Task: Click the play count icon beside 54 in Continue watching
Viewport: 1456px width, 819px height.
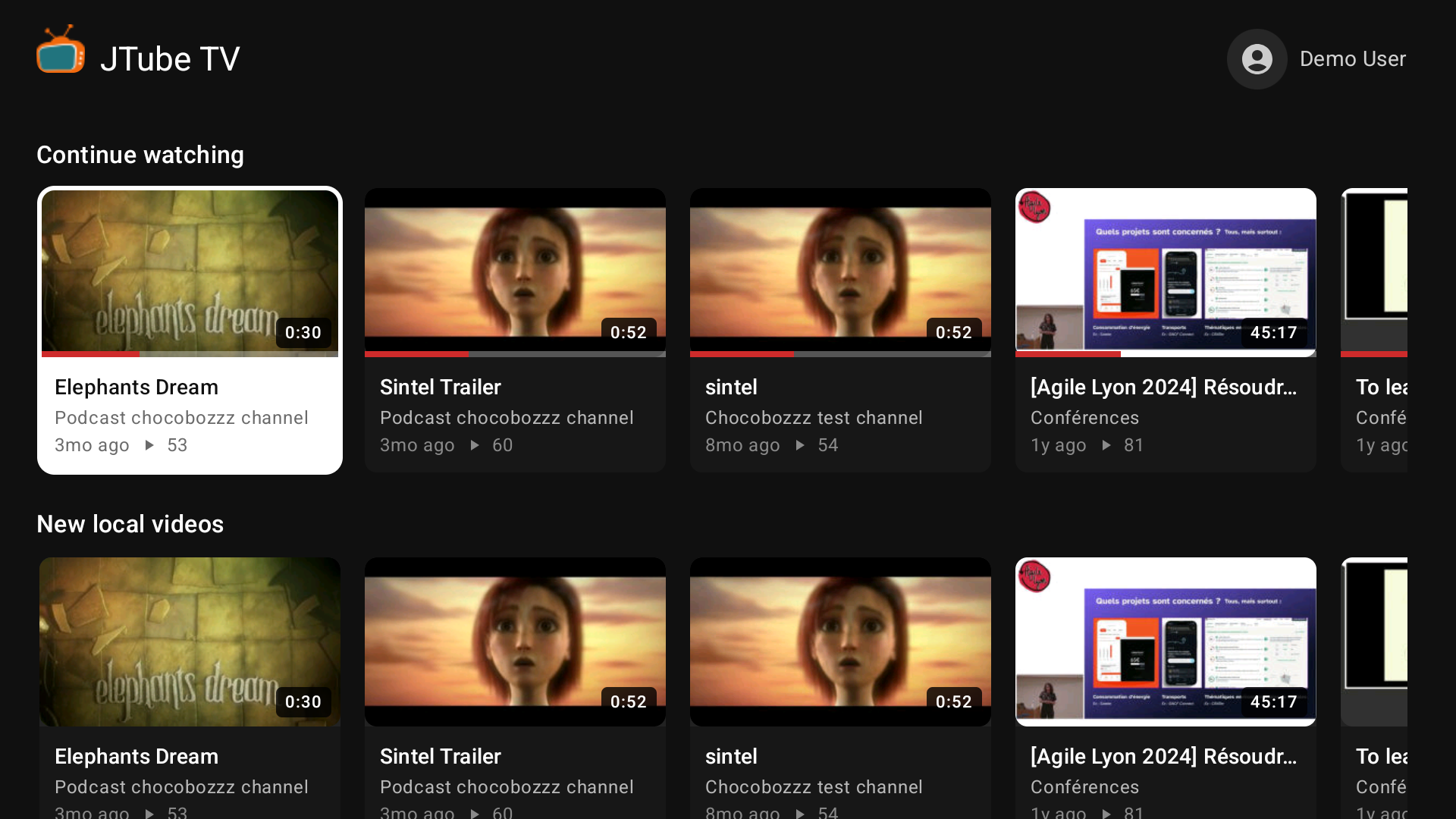Action: (x=800, y=445)
